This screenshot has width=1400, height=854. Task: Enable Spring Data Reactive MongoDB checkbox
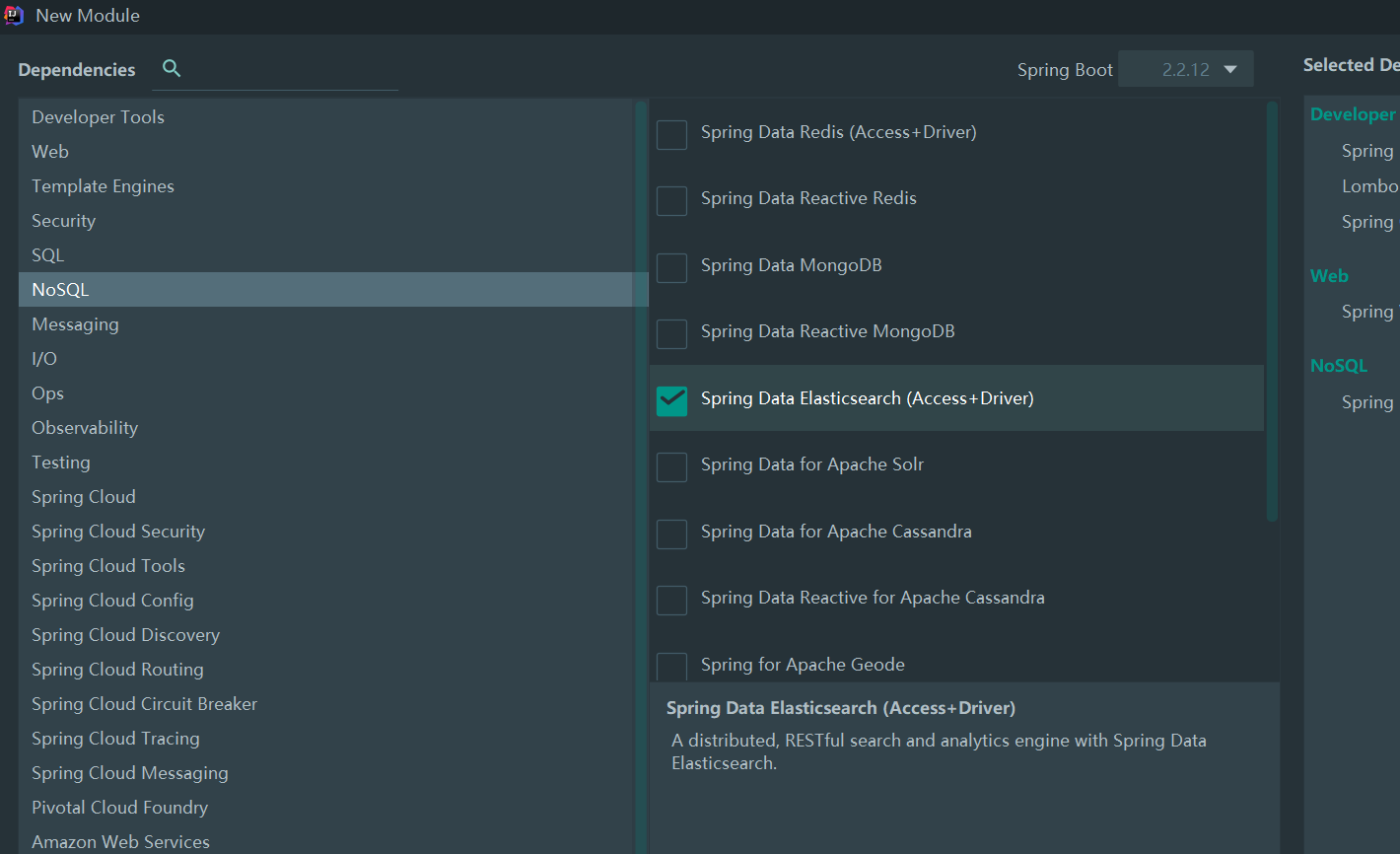point(671,333)
